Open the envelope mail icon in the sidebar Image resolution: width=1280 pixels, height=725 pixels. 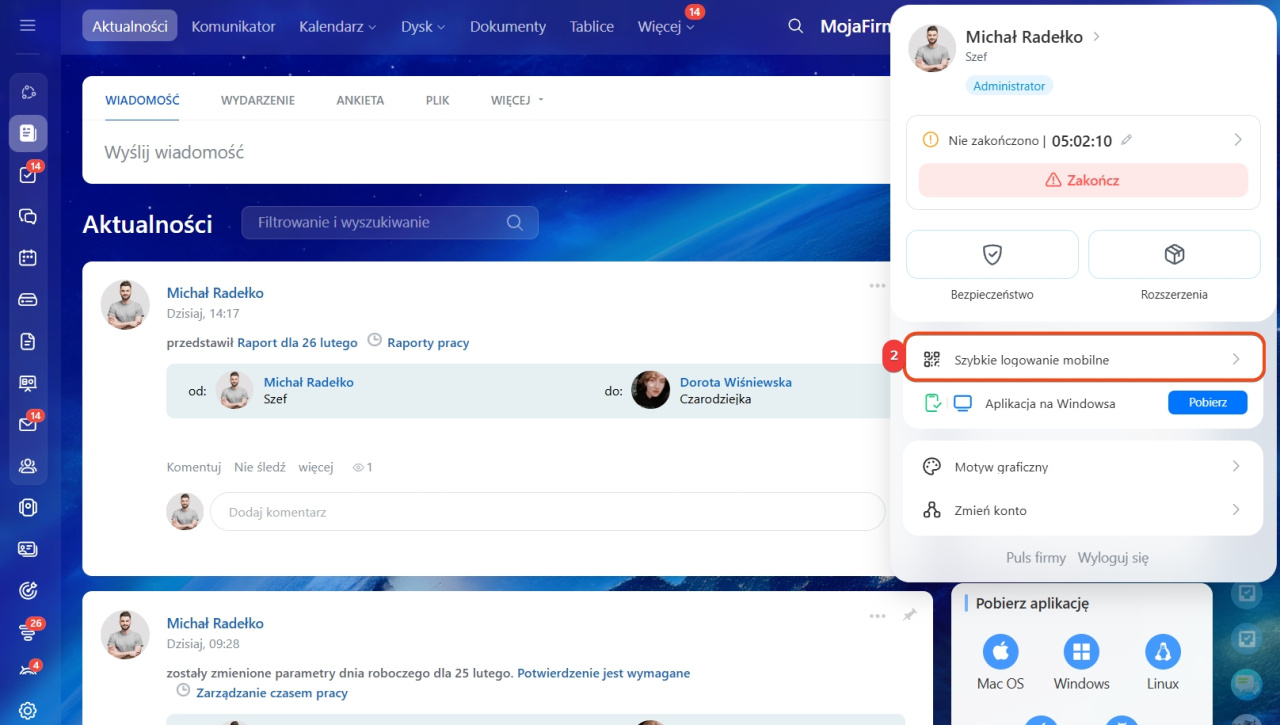[x=28, y=424]
